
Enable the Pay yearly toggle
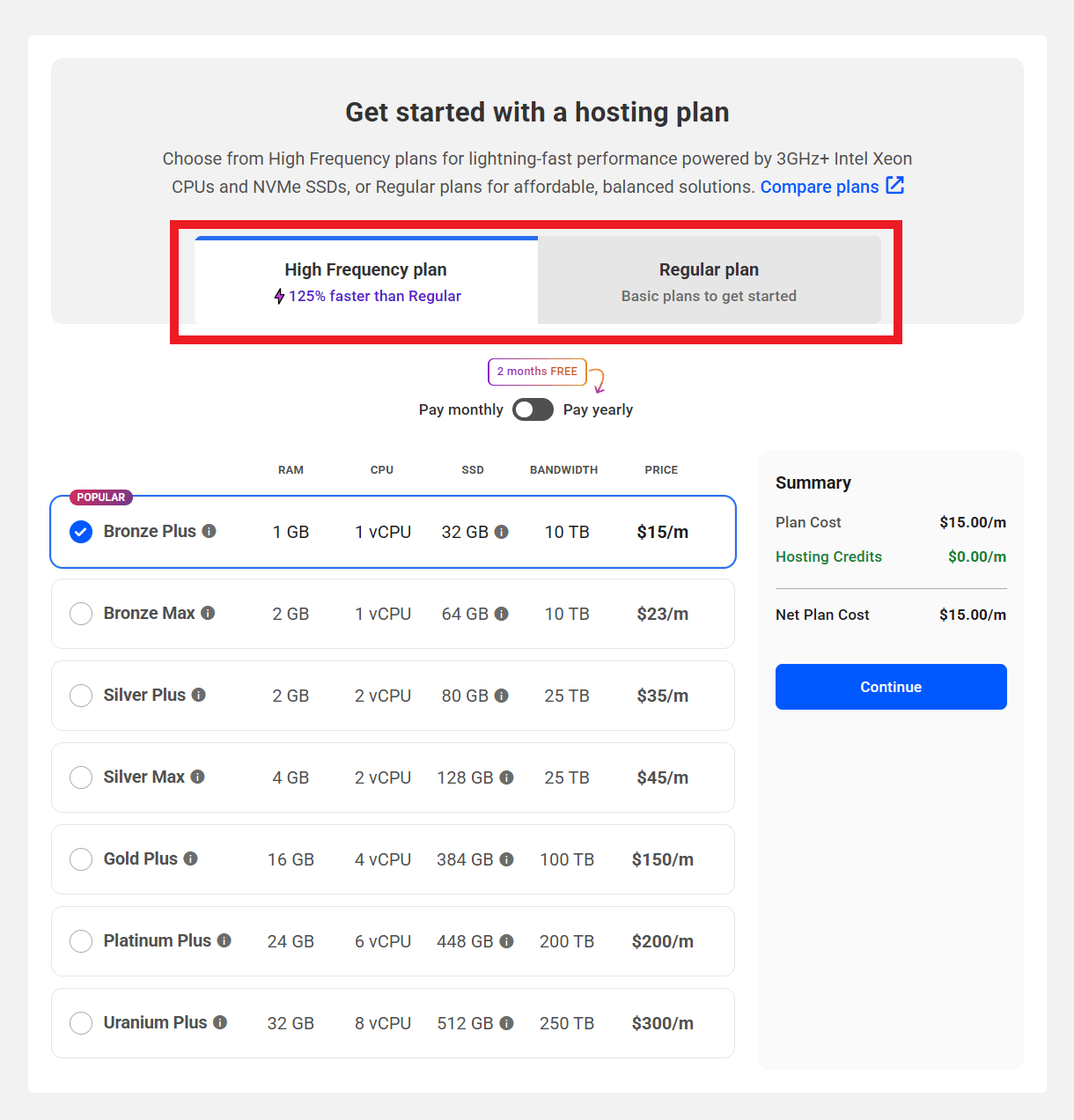pos(533,409)
